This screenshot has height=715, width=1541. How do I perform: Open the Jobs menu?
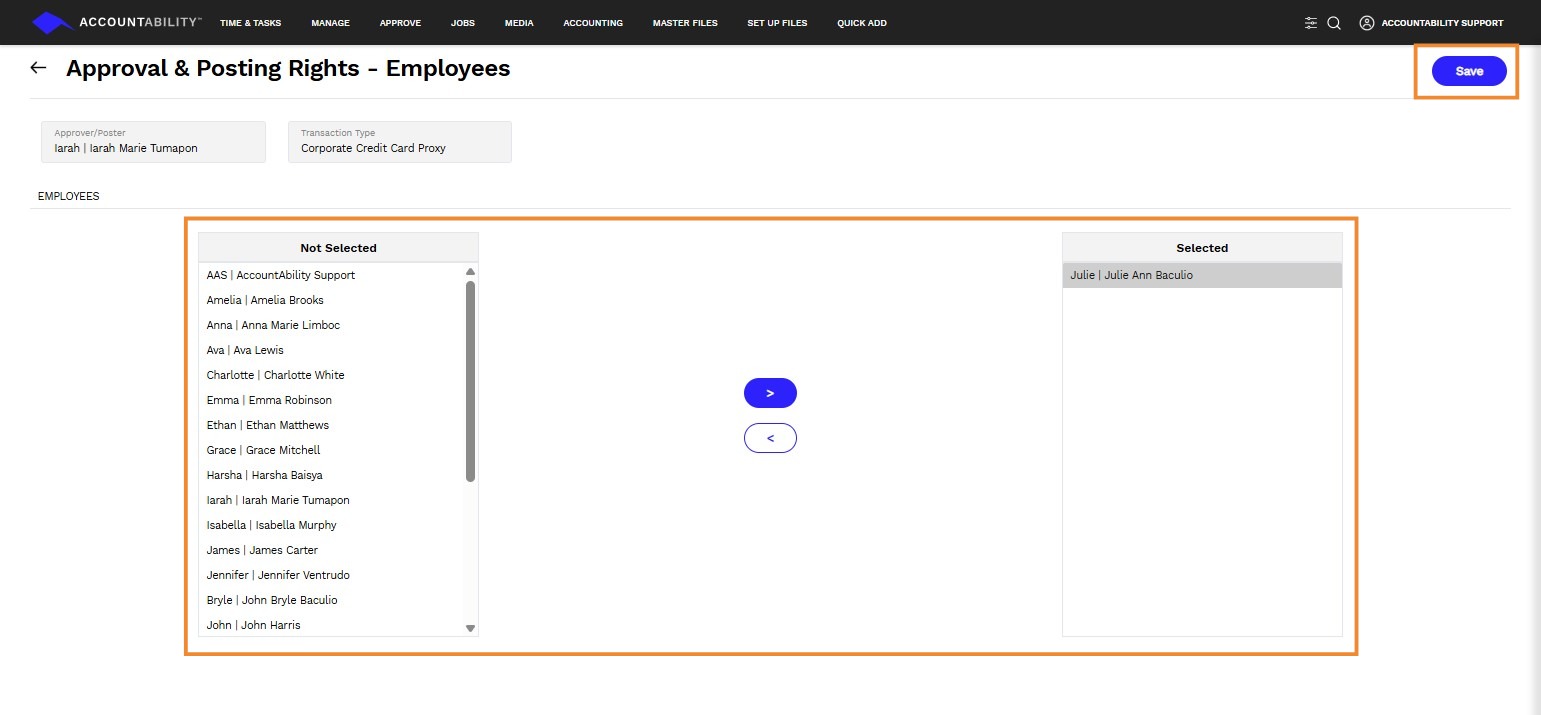click(463, 23)
